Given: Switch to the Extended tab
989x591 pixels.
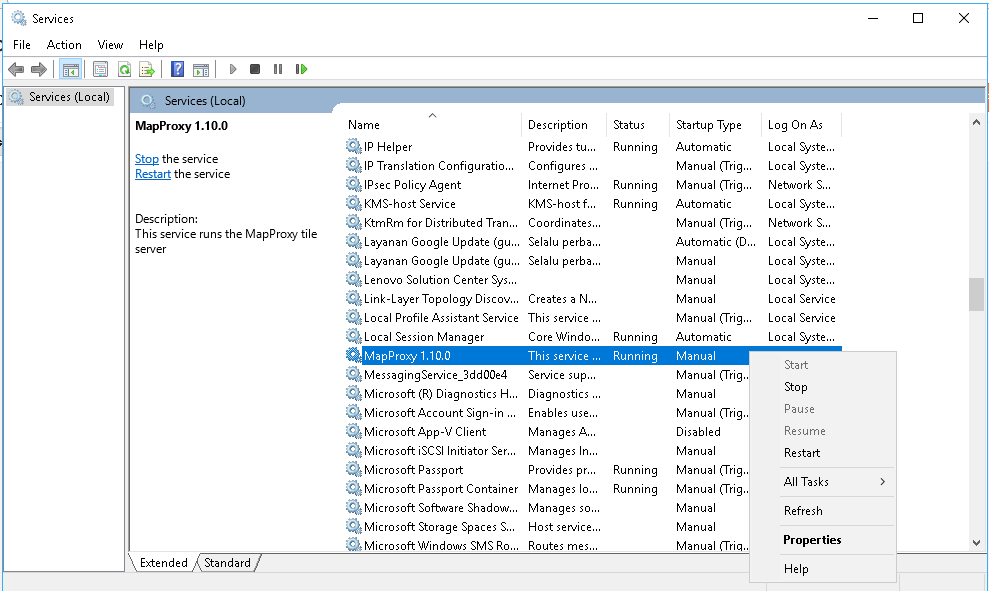Looking at the screenshot, I should pos(163,563).
